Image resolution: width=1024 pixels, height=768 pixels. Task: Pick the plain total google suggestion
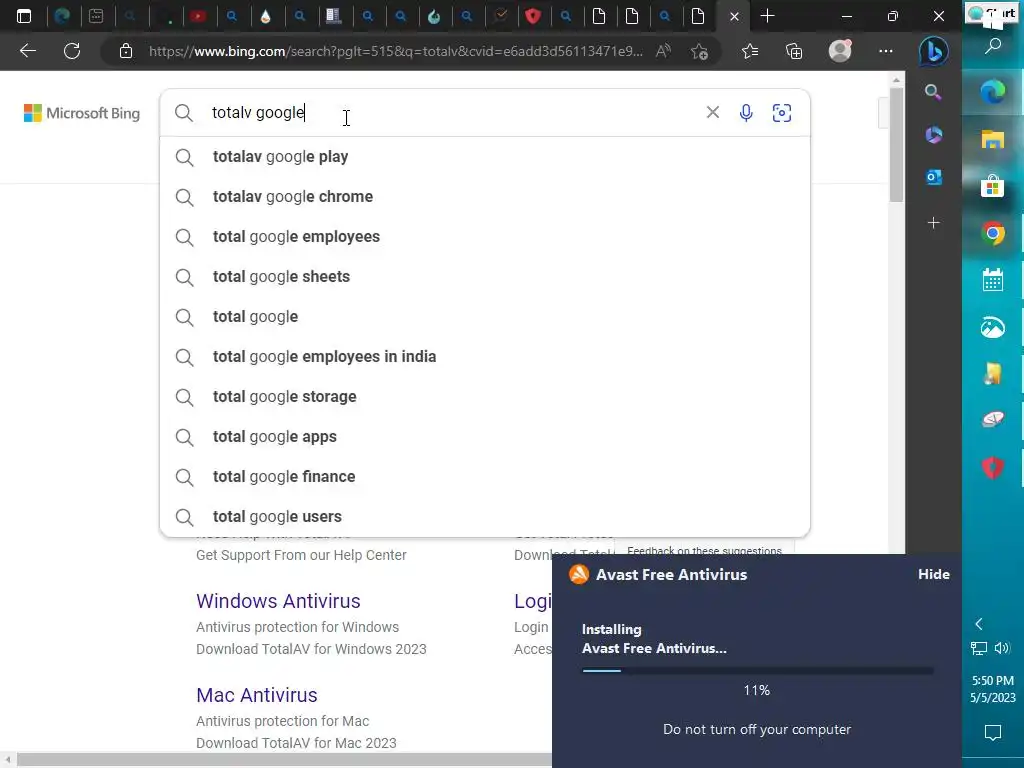click(485, 317)
